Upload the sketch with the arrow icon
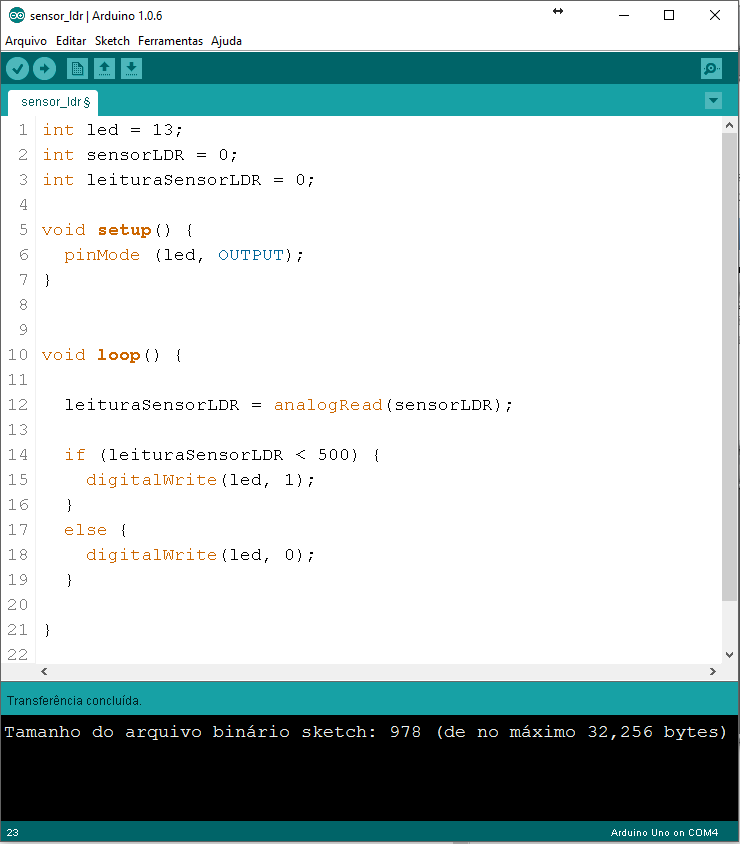Viewport: 740px width, 844px height. coord(44,68)
